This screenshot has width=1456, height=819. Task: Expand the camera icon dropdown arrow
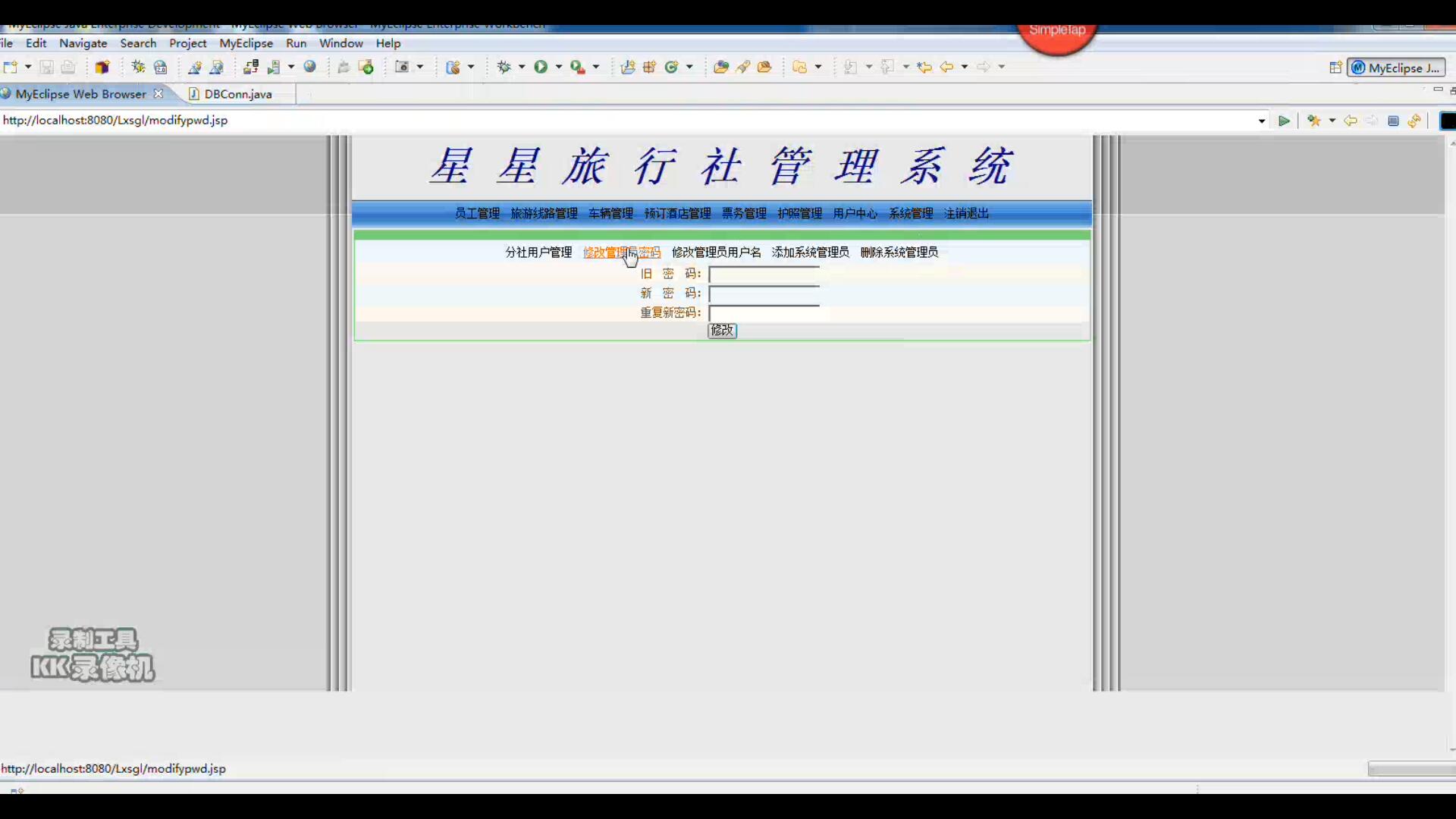(x=420, y=67)
